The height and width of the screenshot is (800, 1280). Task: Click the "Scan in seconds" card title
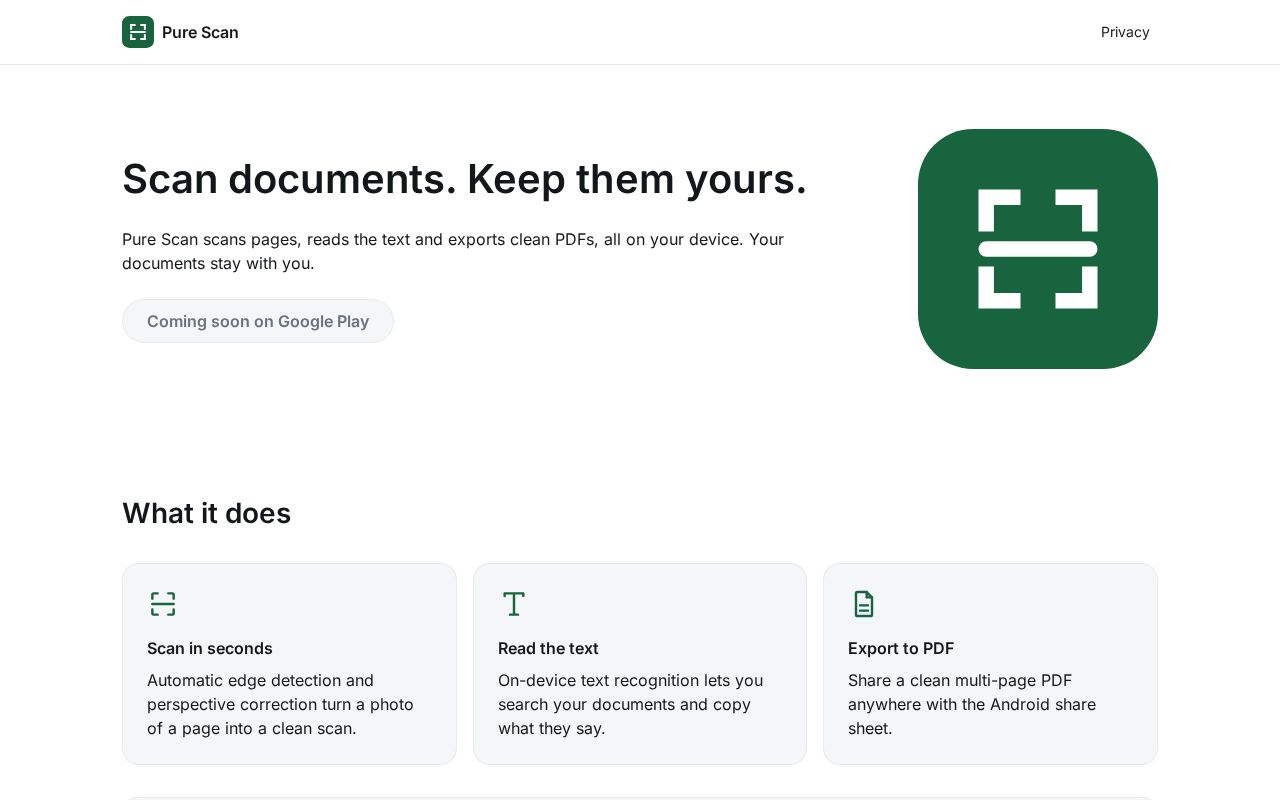click(x=210, y=648)
